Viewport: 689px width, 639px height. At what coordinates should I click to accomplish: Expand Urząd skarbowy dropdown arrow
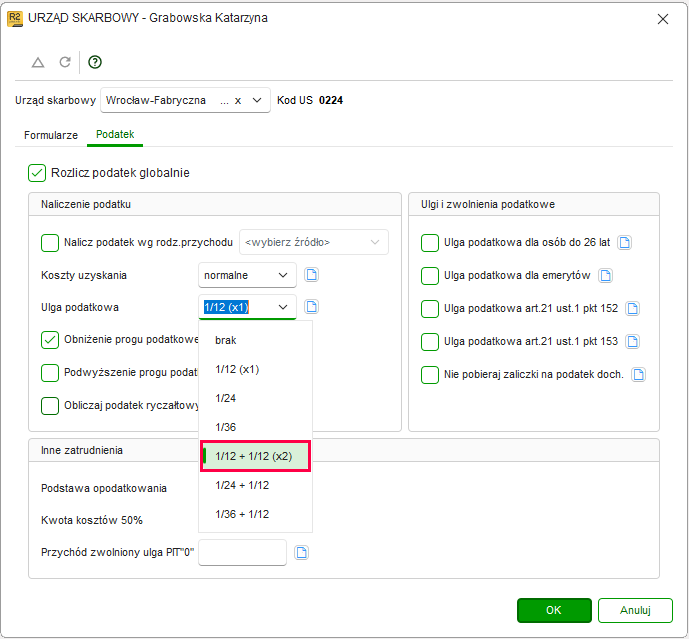(257, 101)
